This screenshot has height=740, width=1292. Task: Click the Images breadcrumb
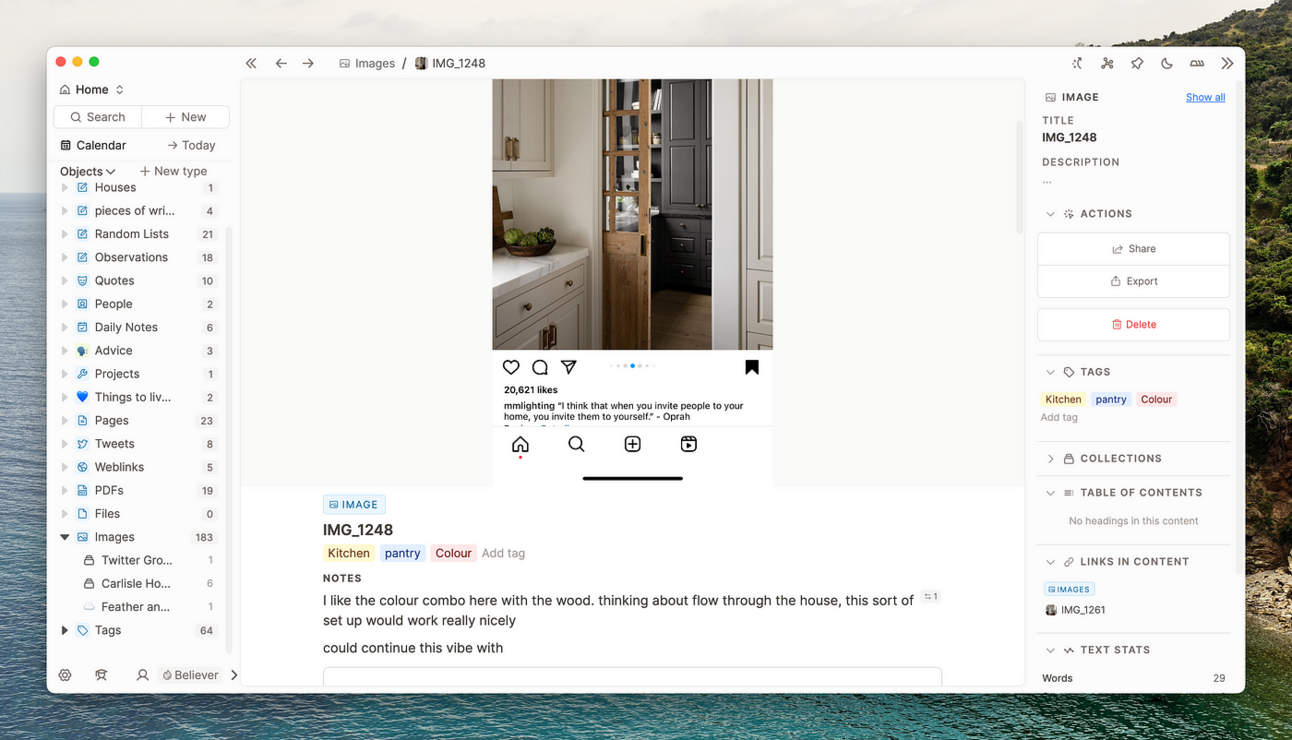[367, 63]
